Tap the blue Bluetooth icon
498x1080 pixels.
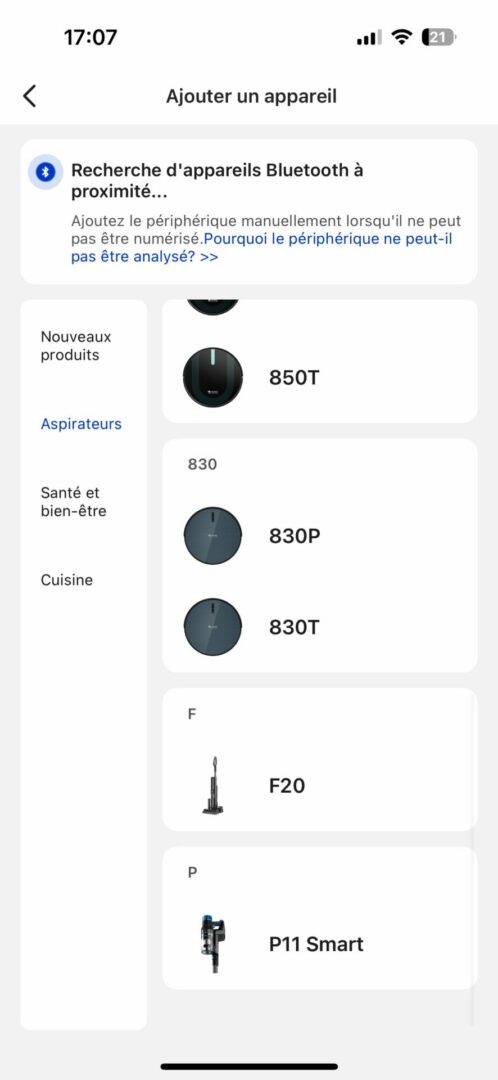click(x=45, y=172)
